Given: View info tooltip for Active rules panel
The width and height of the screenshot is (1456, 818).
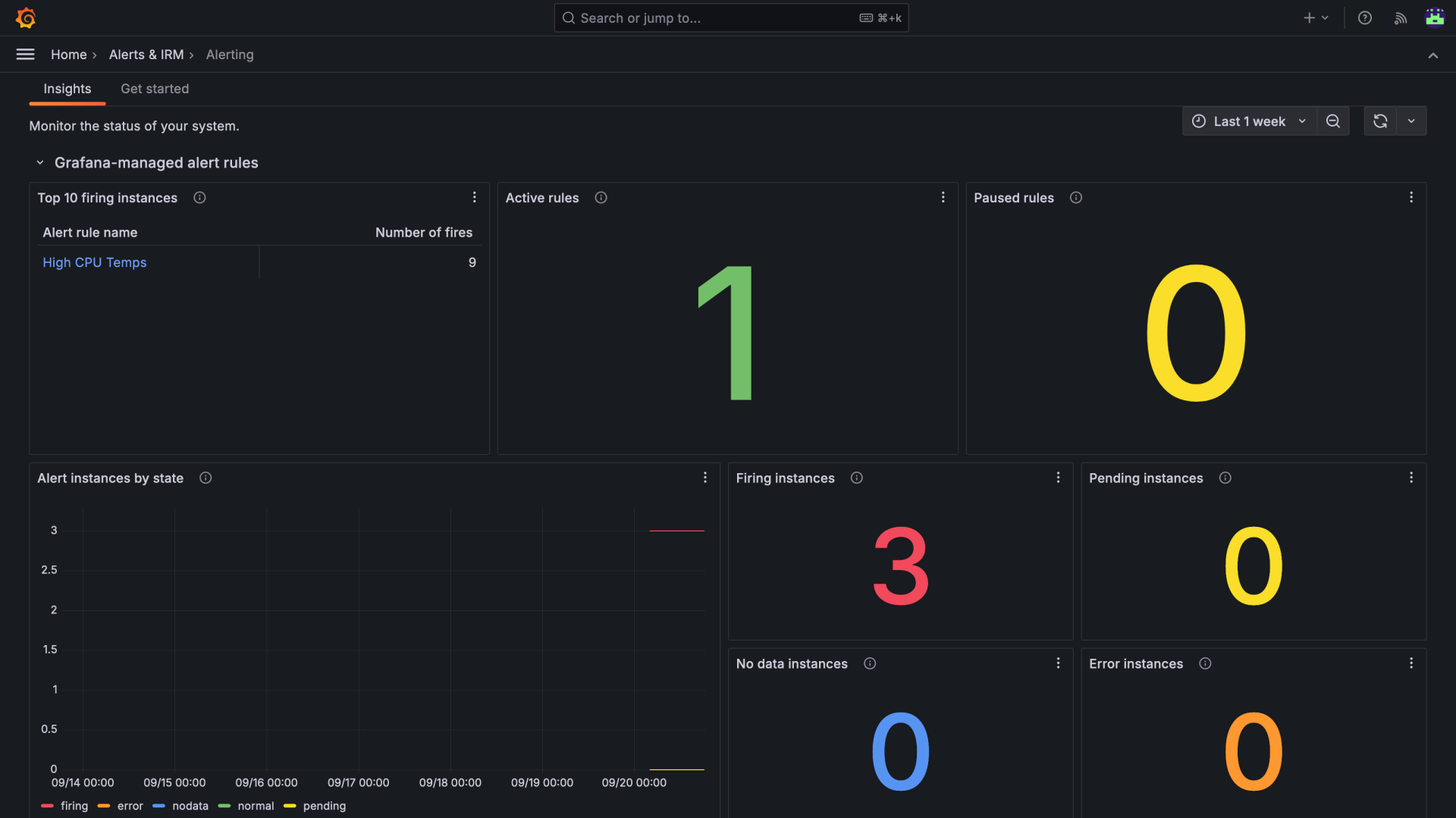Looking at the screenshot, I should (601, 197).
